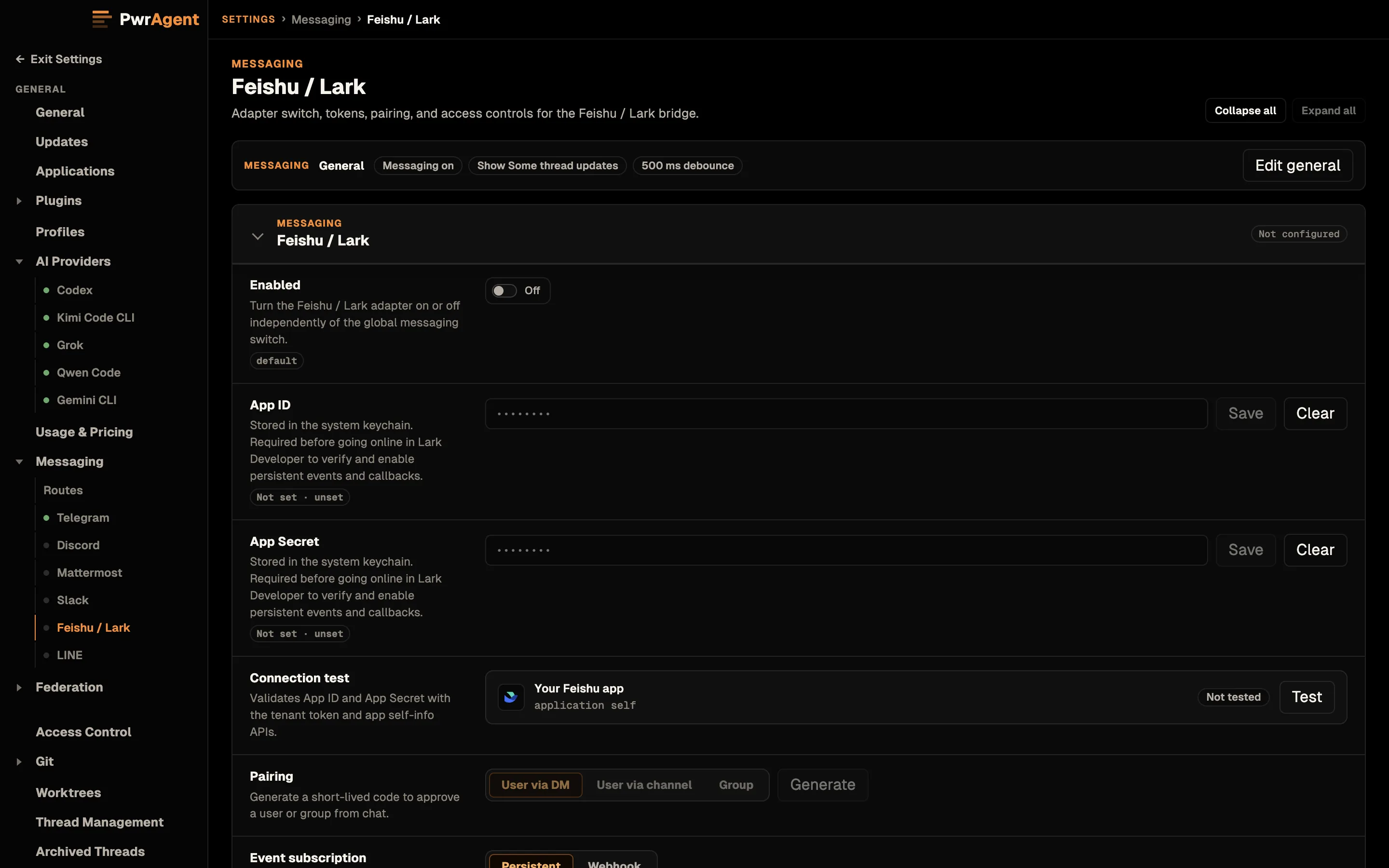Click the Feishu app icon in Connection test

coord(510,697)
